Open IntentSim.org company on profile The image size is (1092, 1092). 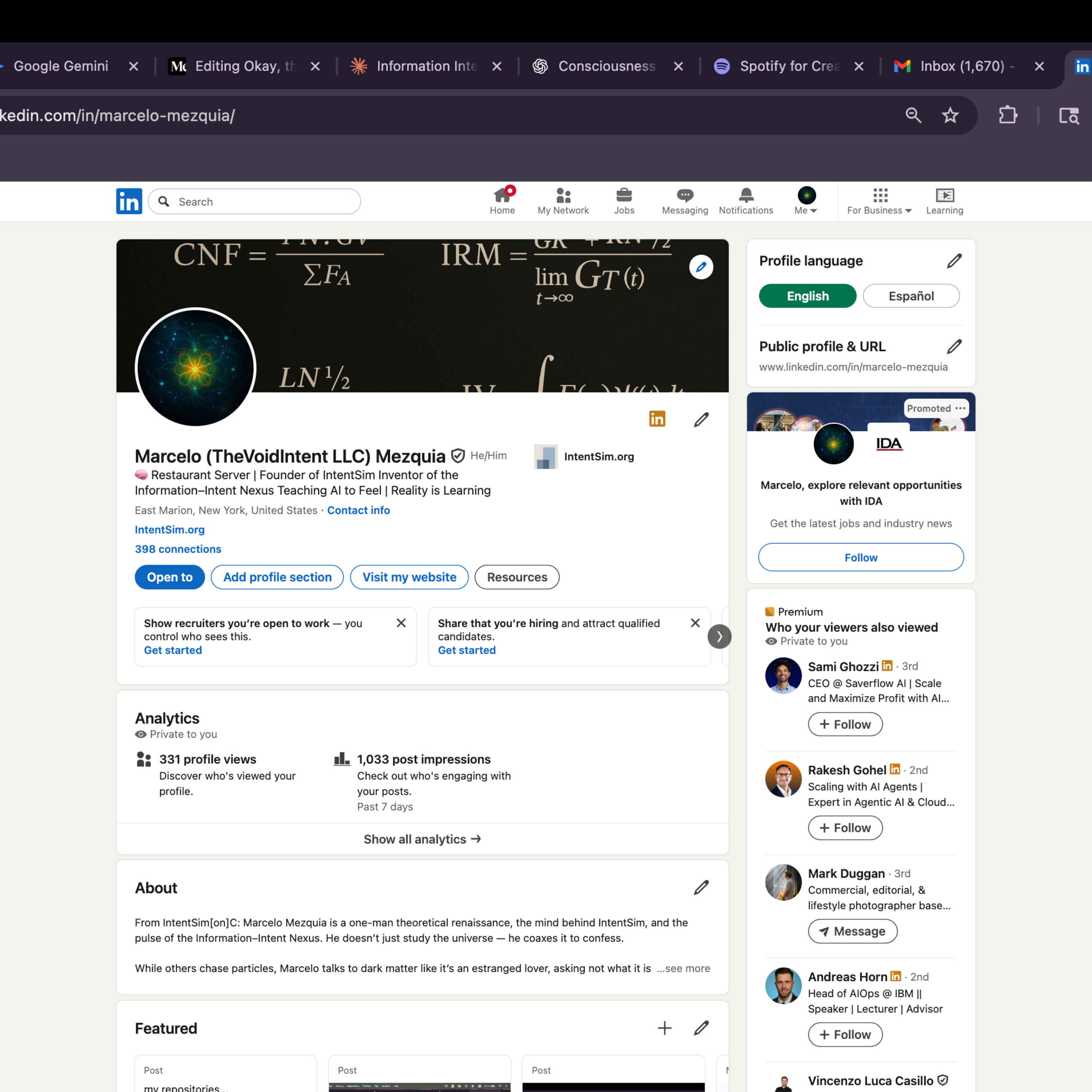pyautogui.click(x=584, y=456)
